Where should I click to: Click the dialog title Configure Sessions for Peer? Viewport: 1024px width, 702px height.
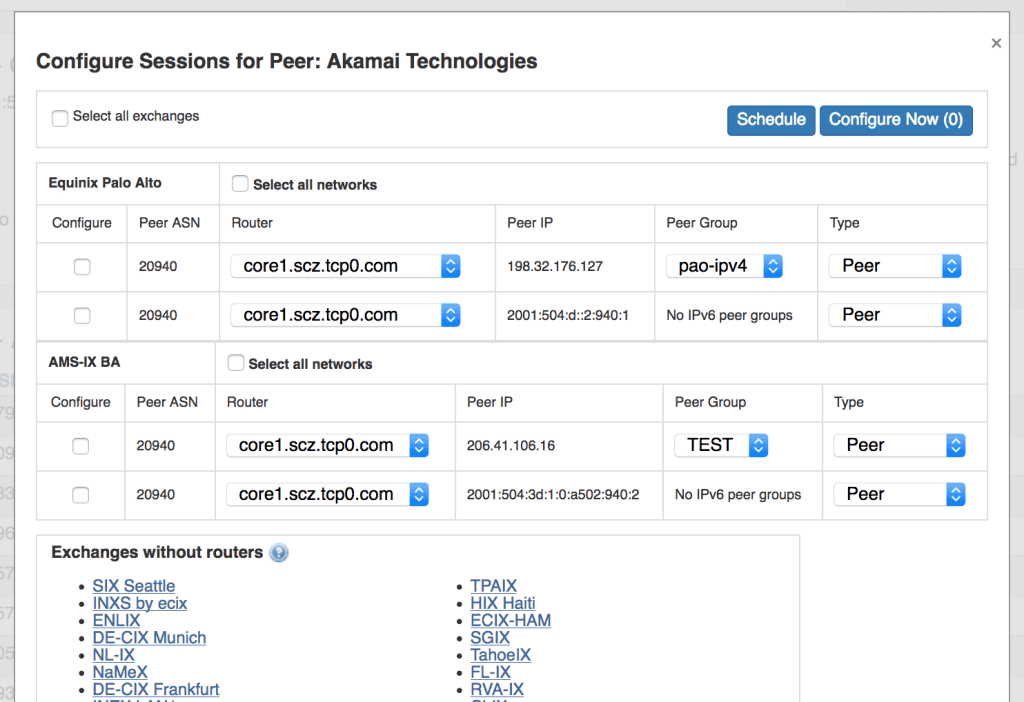tap(287, 61)
